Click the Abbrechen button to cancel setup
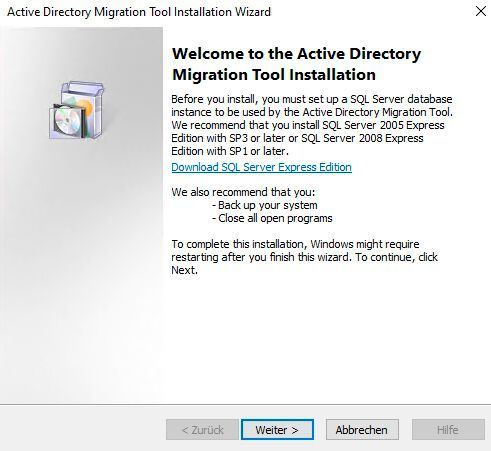This screenshot has width=491, height=451. coord(362,430)
